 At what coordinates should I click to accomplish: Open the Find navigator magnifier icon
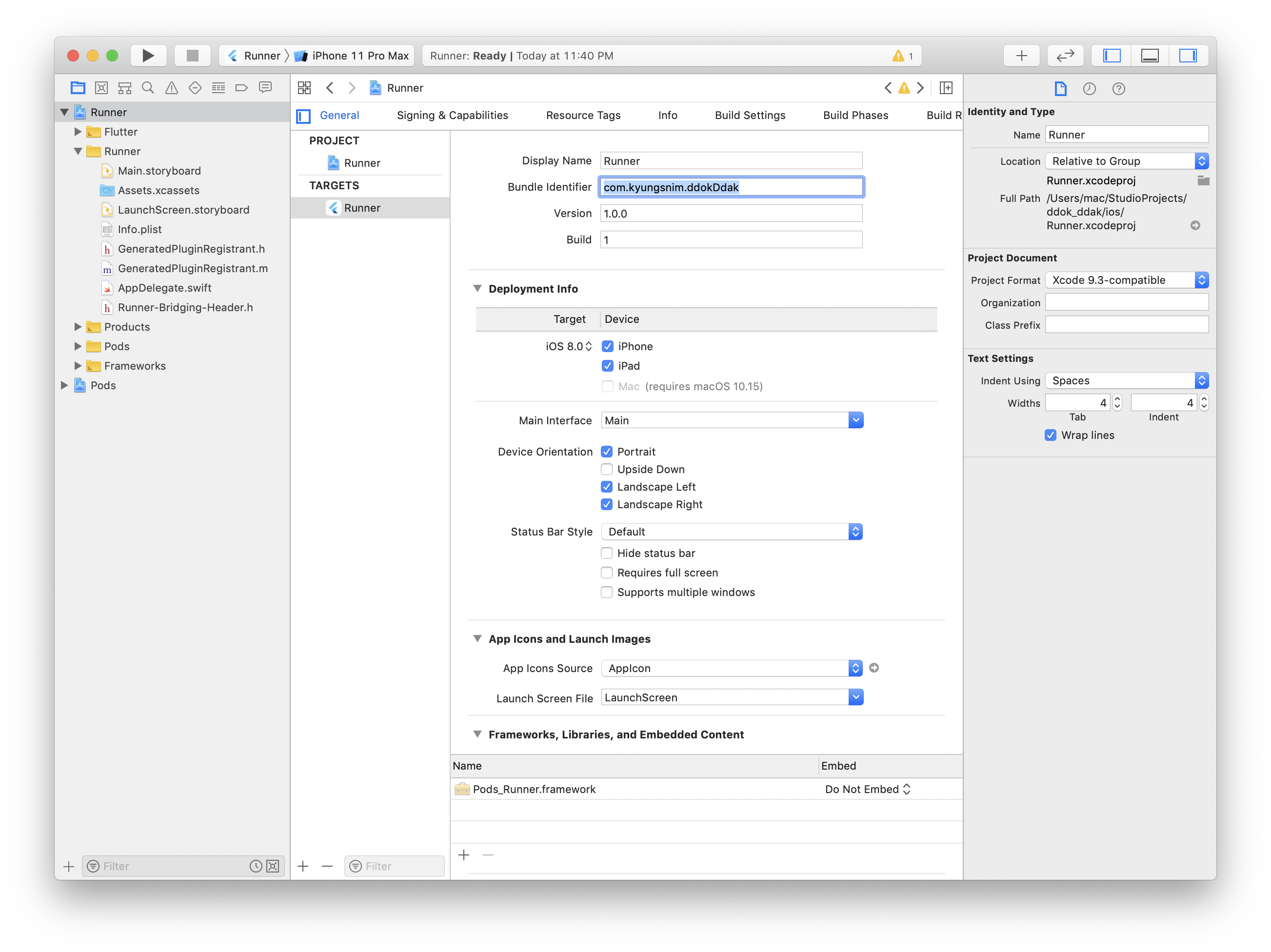pyautogui.click(x=148, y=88)
